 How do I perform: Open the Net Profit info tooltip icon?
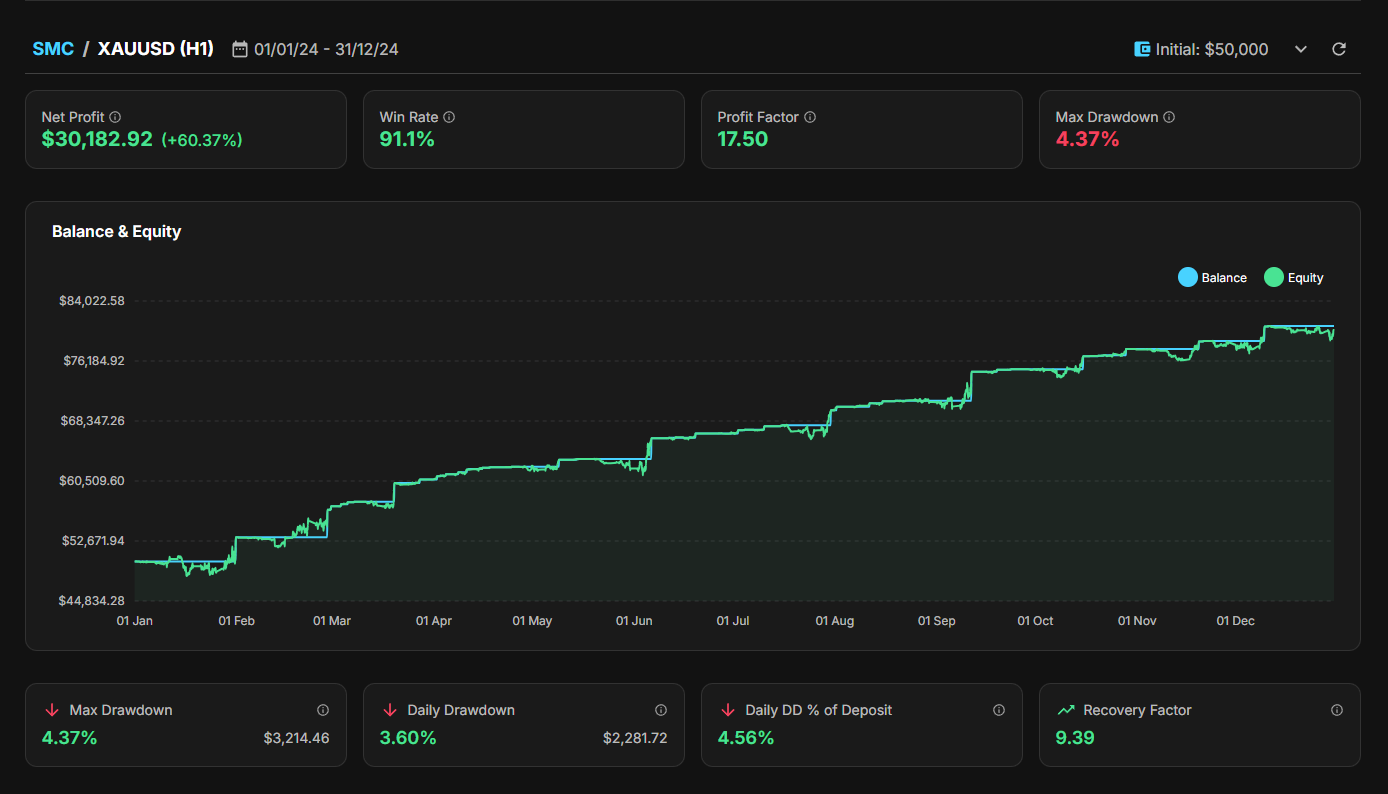point(115,117)
